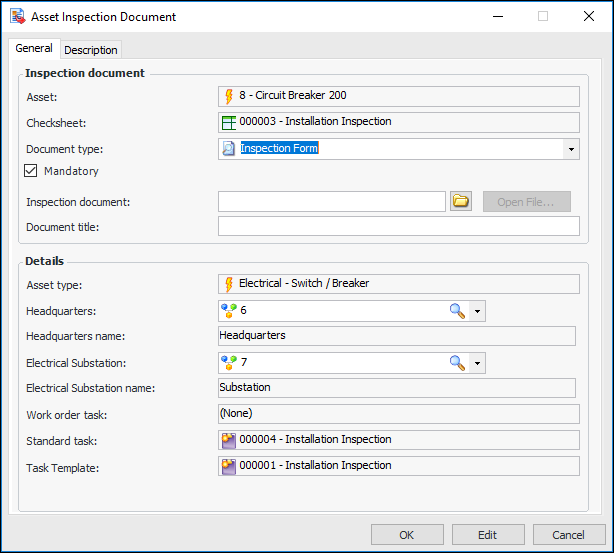Click the green checksheet grid icon
Screen dimensions: 614x553
coord(228,122)
